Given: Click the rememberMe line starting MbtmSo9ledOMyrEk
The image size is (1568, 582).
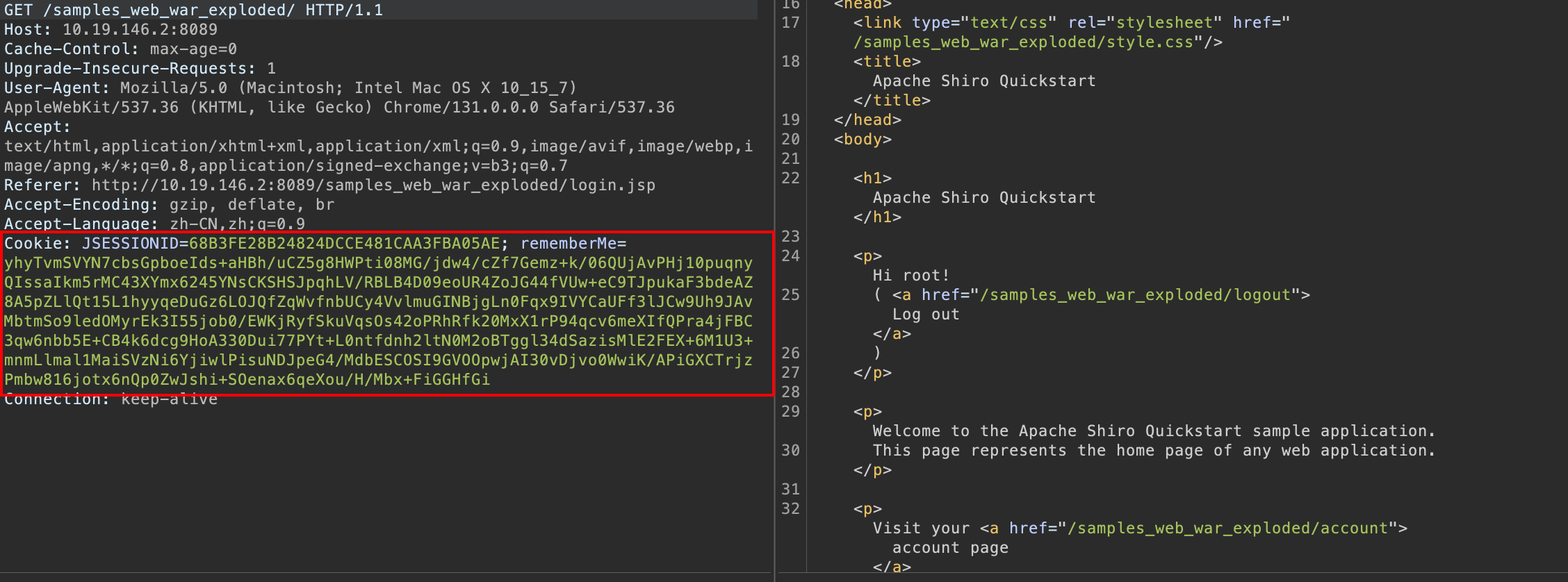Looking at the screenshot, I should [378, 321].
